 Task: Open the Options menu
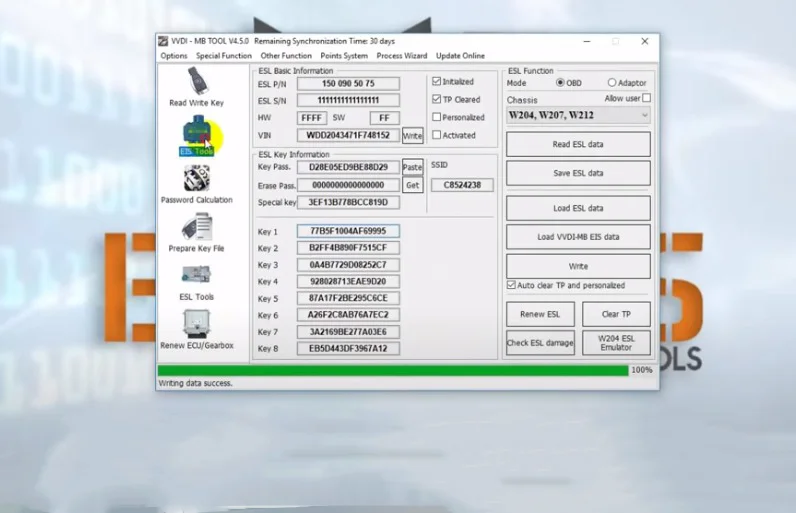point(174,56)
